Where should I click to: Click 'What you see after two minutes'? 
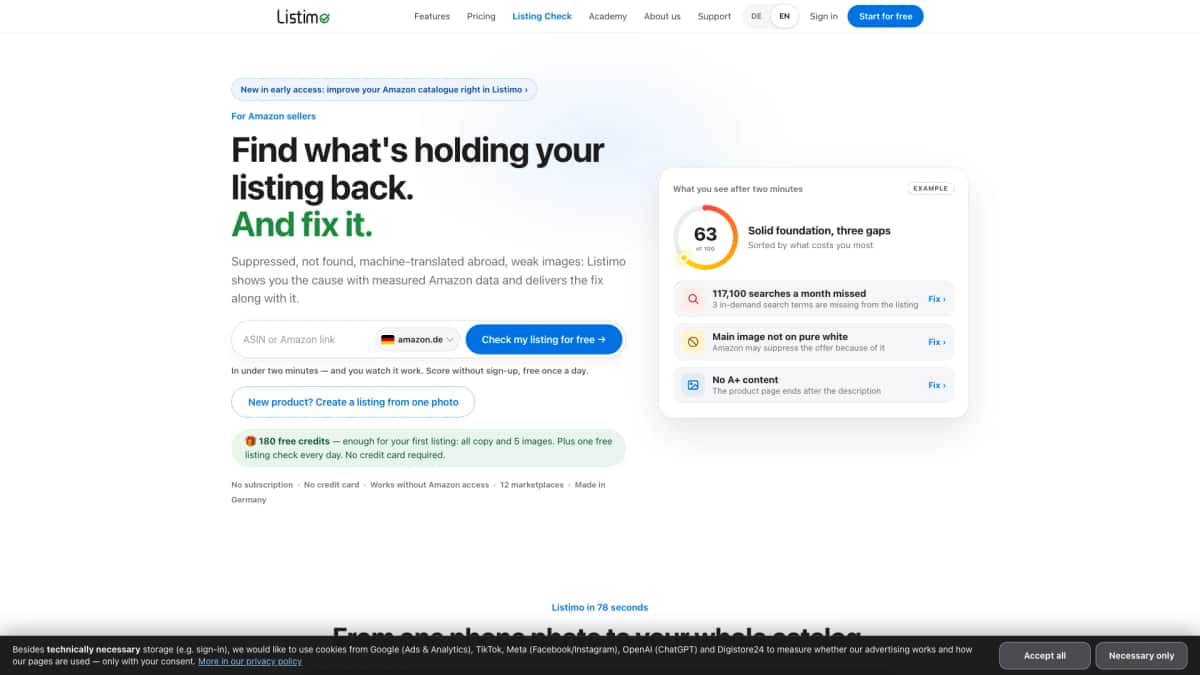click(738, 189)
